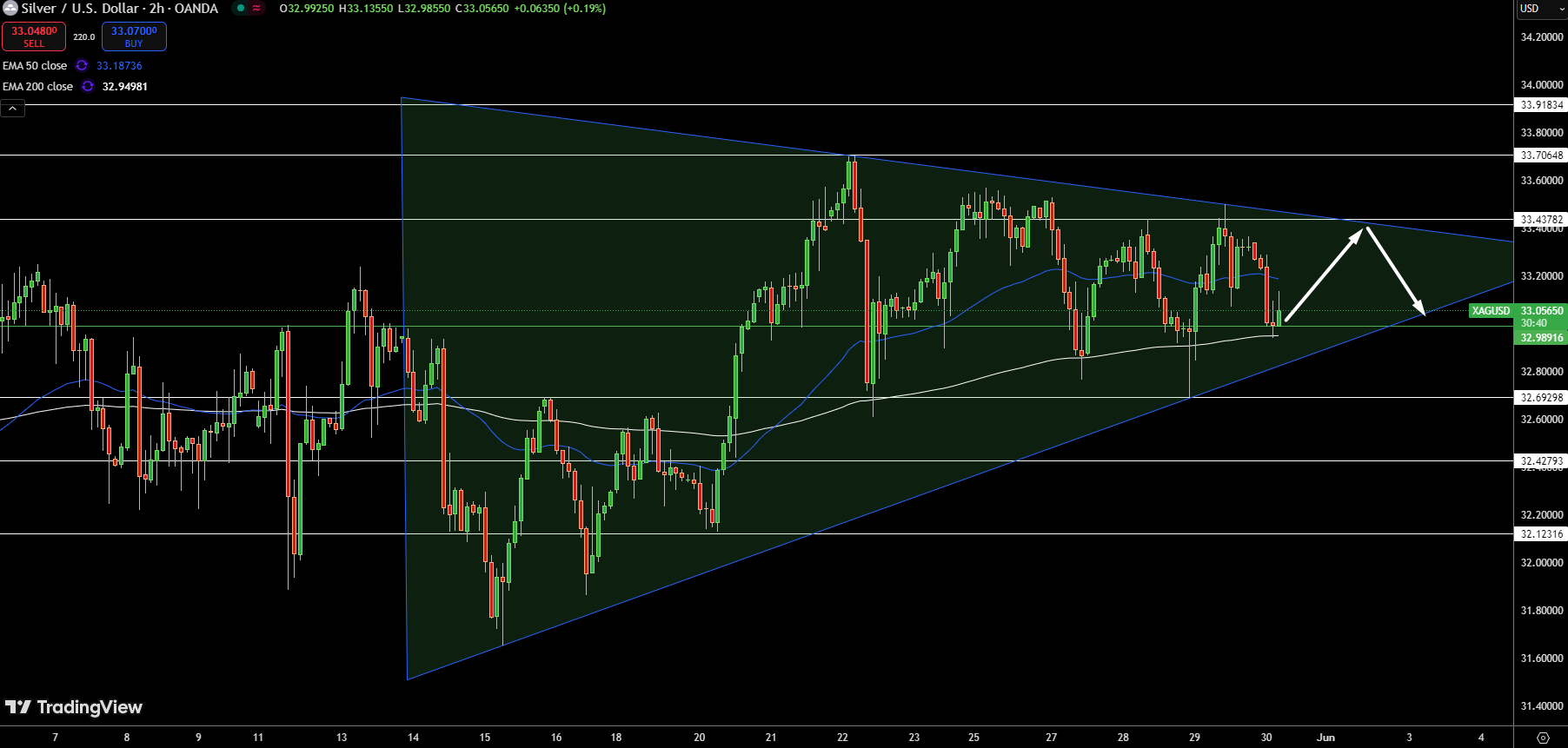The width and height of the screenshot is (1568, 748).
Task: Click the 31.80000 price axis tick
Action: pyautogui.click(x=1542, y=611)
